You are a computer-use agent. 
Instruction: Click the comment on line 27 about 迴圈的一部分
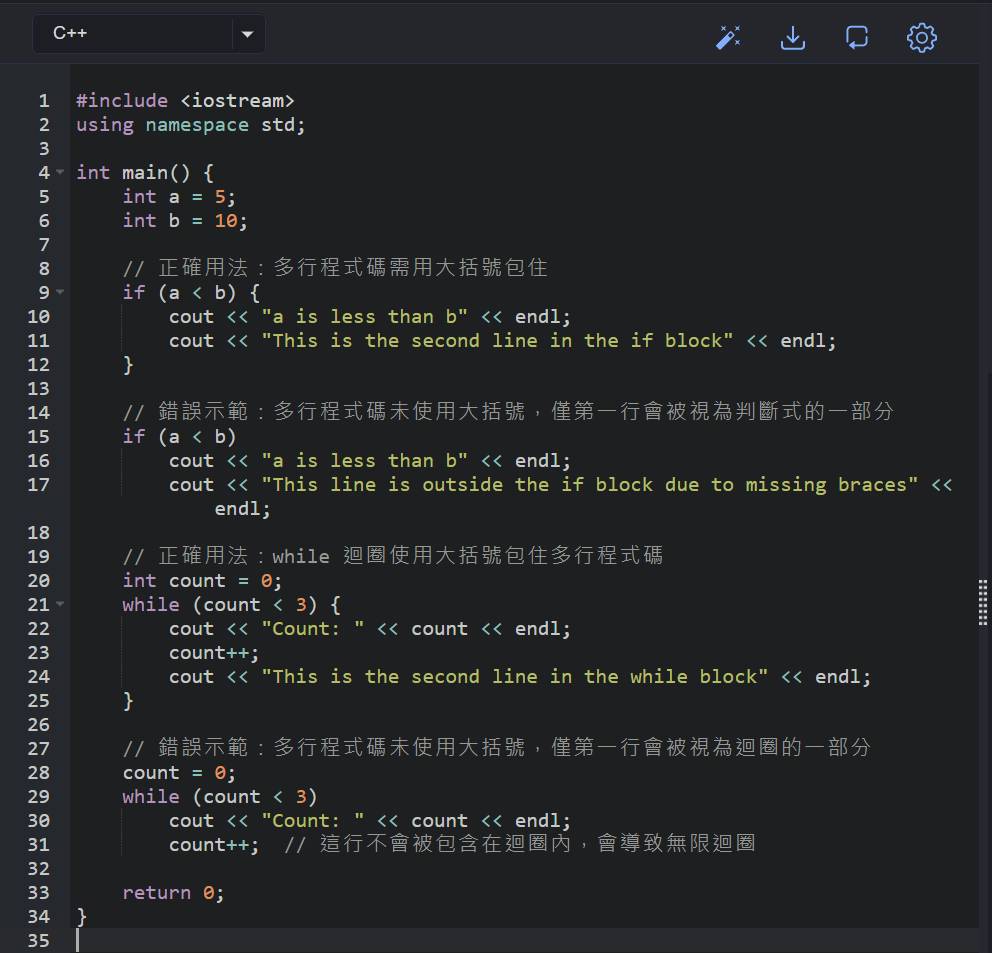coord(497,748)
